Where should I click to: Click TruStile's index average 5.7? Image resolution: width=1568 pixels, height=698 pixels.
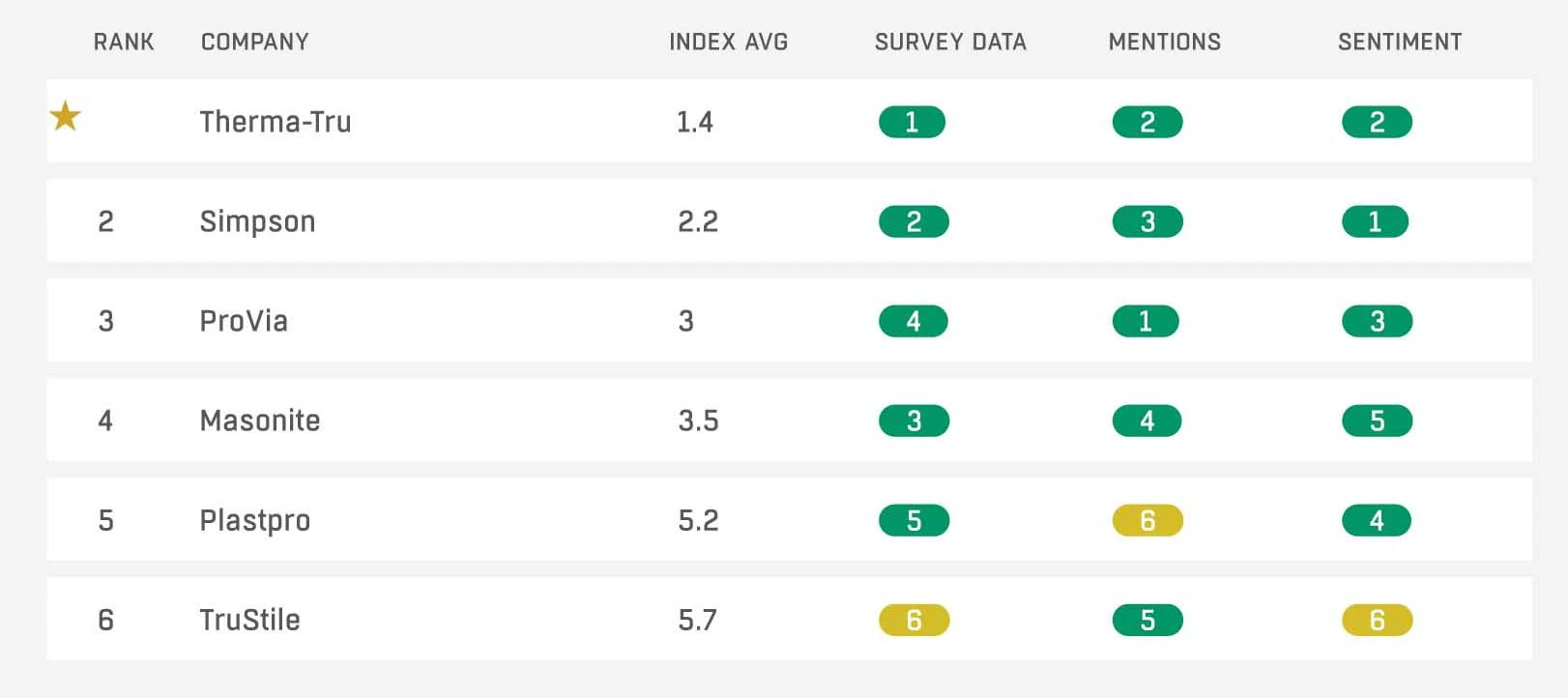[x=698, y=620]
